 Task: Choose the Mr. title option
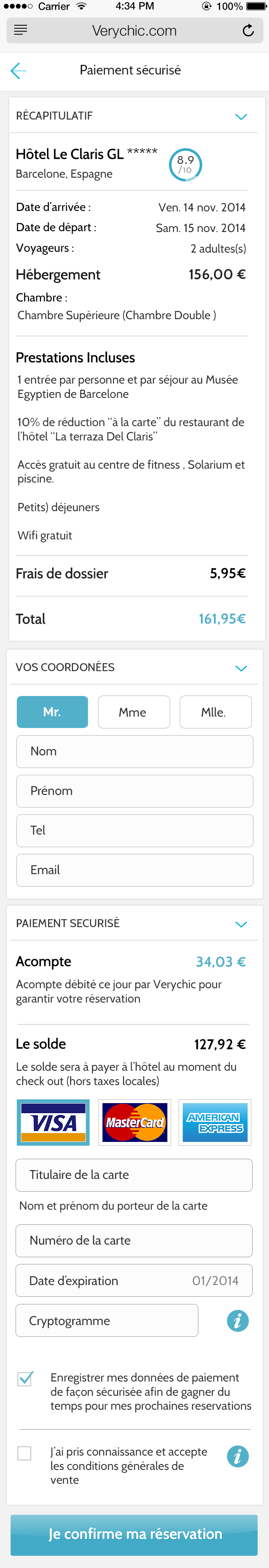click(52, 712)
